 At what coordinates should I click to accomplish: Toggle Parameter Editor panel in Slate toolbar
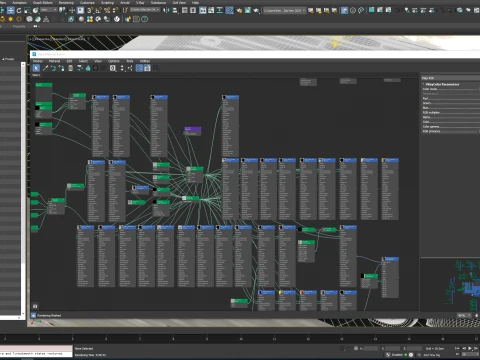tap(147, 68)
